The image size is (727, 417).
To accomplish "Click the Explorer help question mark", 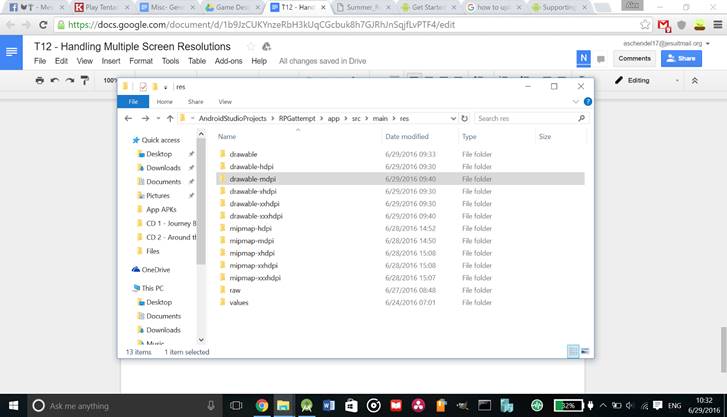I will (587, 102).
